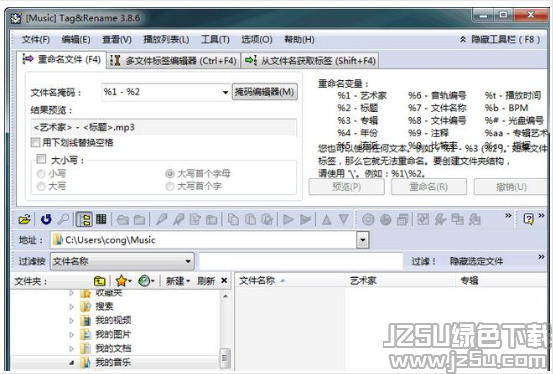The width and height of the screenshot is (553, 374).
Task: Open the 帮助(H) menu
Action: pyautogui.click(x=299, y=40)
